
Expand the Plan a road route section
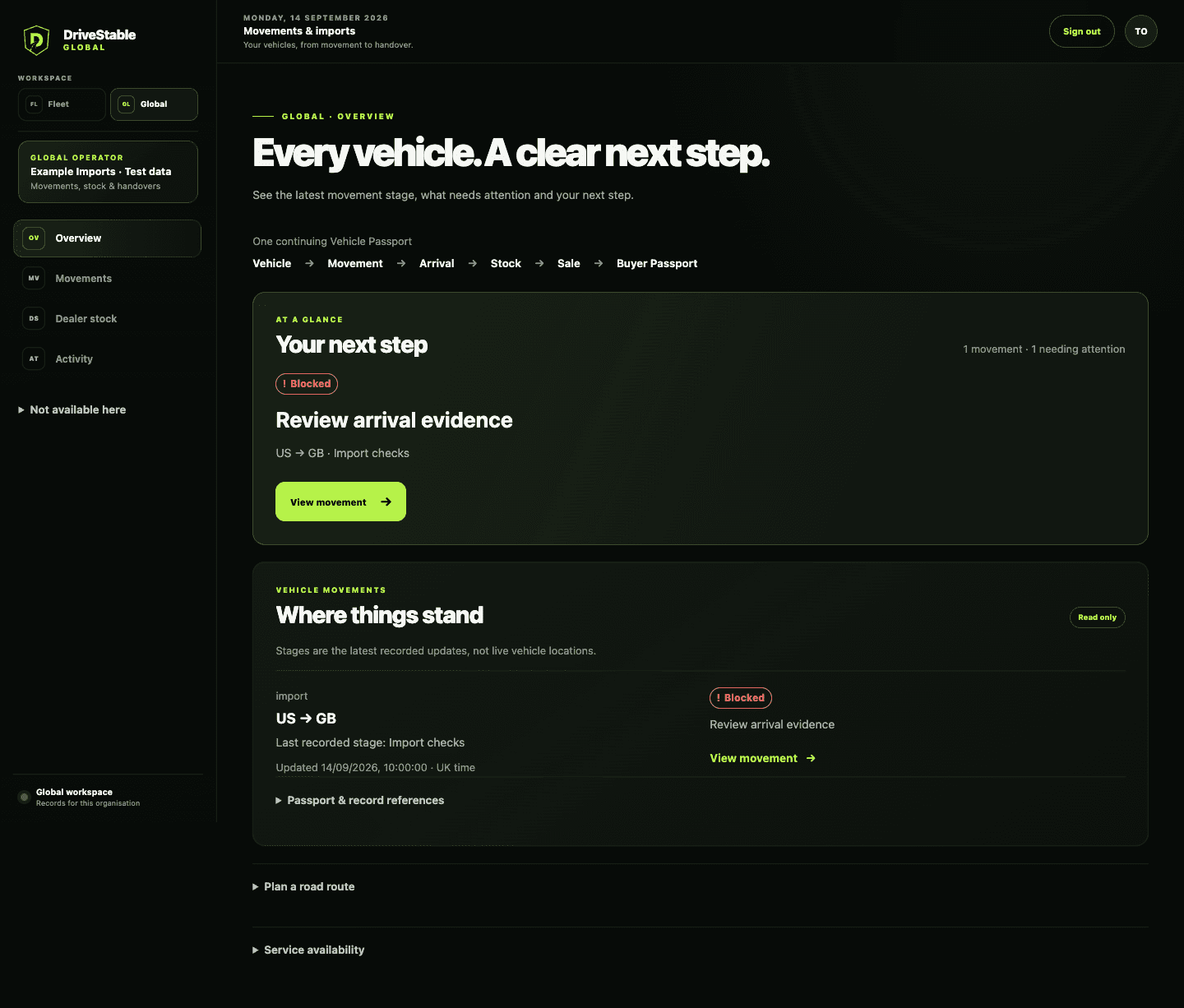[x=303, y=886]
